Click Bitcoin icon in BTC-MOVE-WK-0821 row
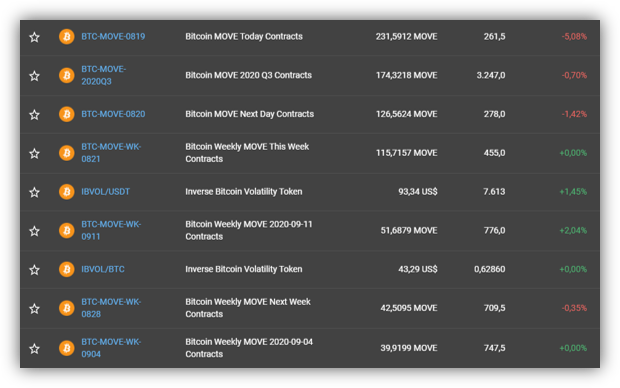The height and width of the screenshot is (388, 620). [66, 153]
